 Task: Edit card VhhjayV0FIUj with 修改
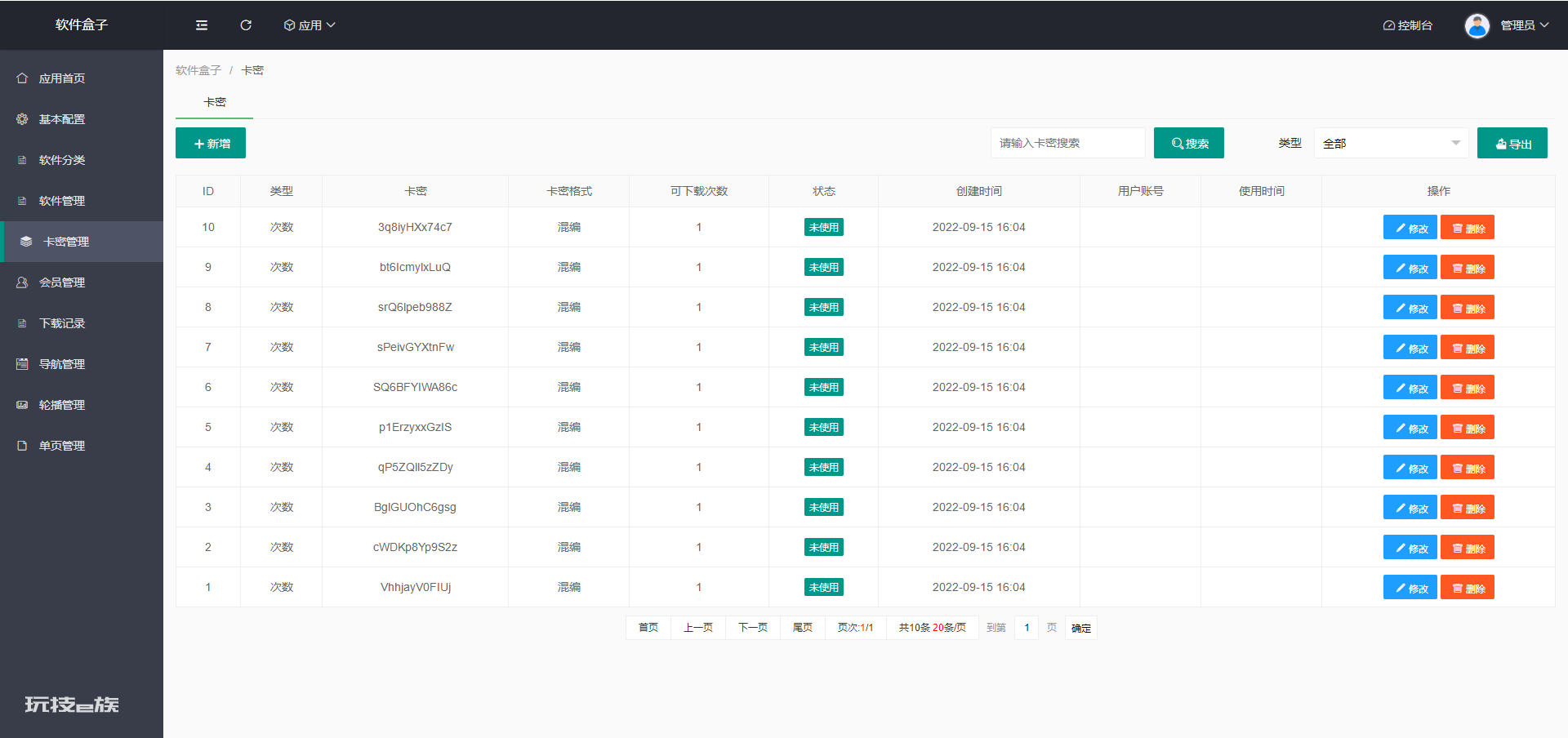pos(1410,587)
